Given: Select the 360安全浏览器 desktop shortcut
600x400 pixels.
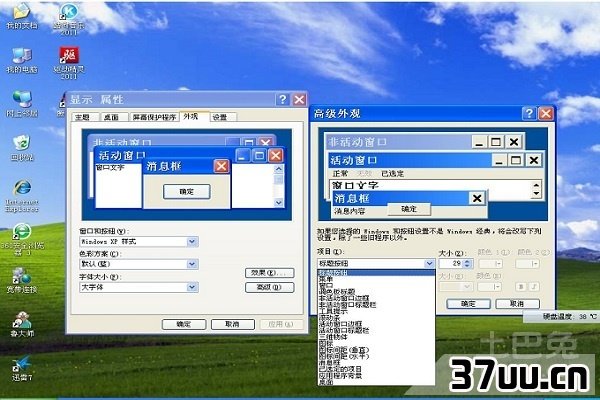Looking at the screenshot, I should [22, 240].
